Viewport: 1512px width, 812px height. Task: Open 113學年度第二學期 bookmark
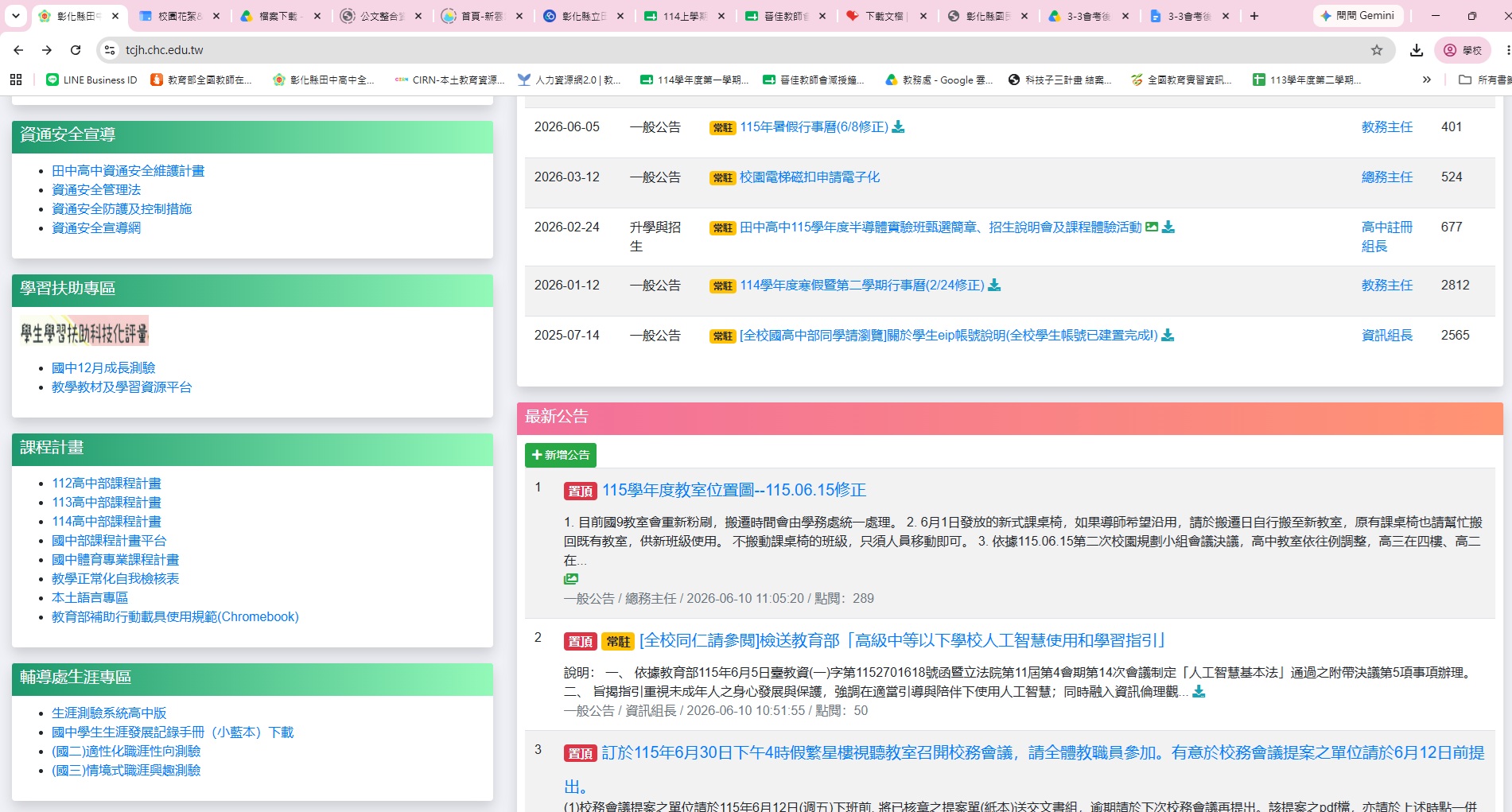click(x=1307, y=80)
